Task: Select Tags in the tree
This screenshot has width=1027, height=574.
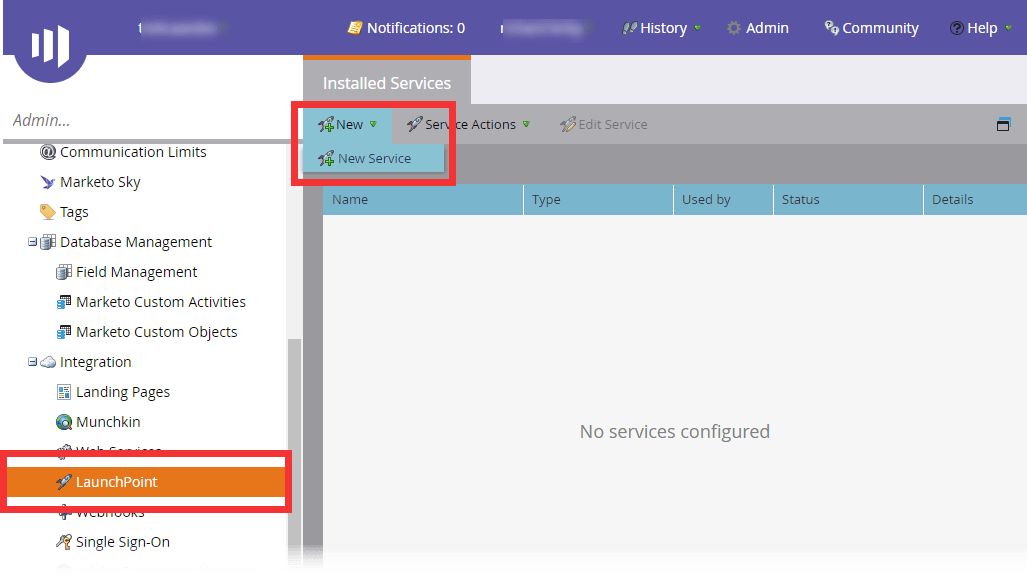Action: click(74, 212)
